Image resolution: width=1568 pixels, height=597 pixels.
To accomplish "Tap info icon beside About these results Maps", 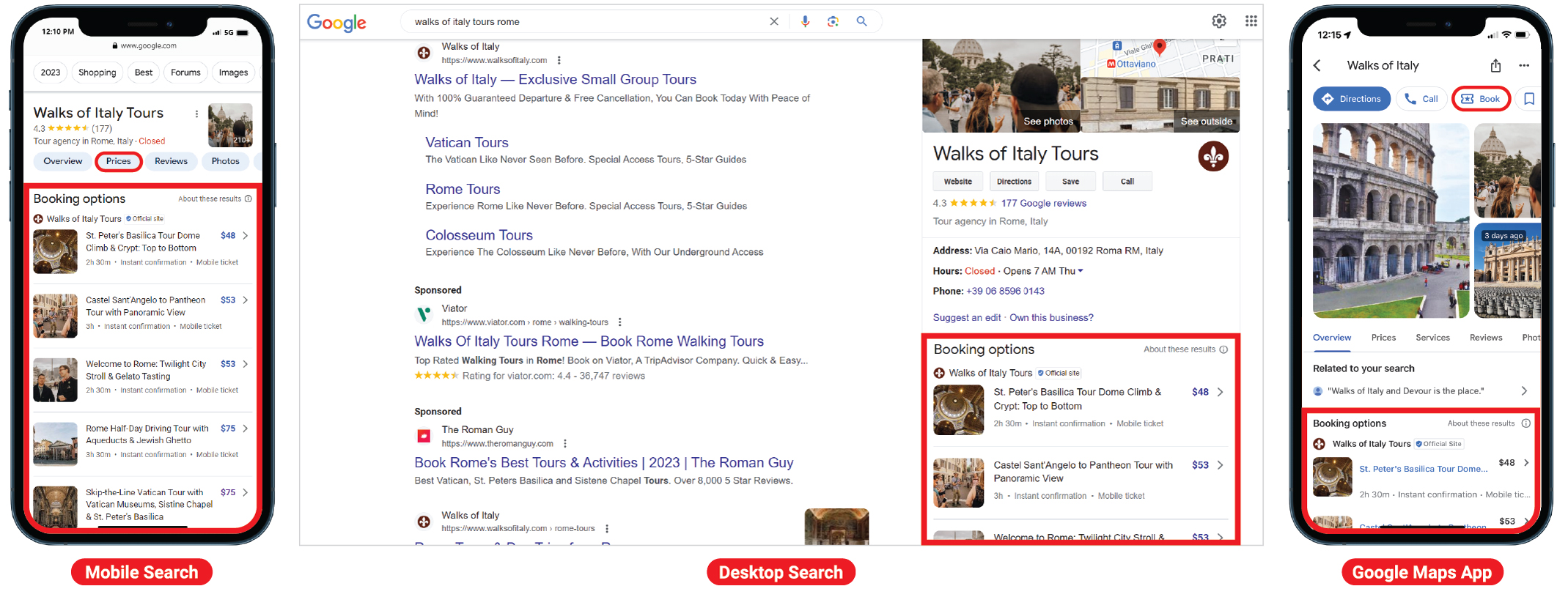I will 1526,423.
